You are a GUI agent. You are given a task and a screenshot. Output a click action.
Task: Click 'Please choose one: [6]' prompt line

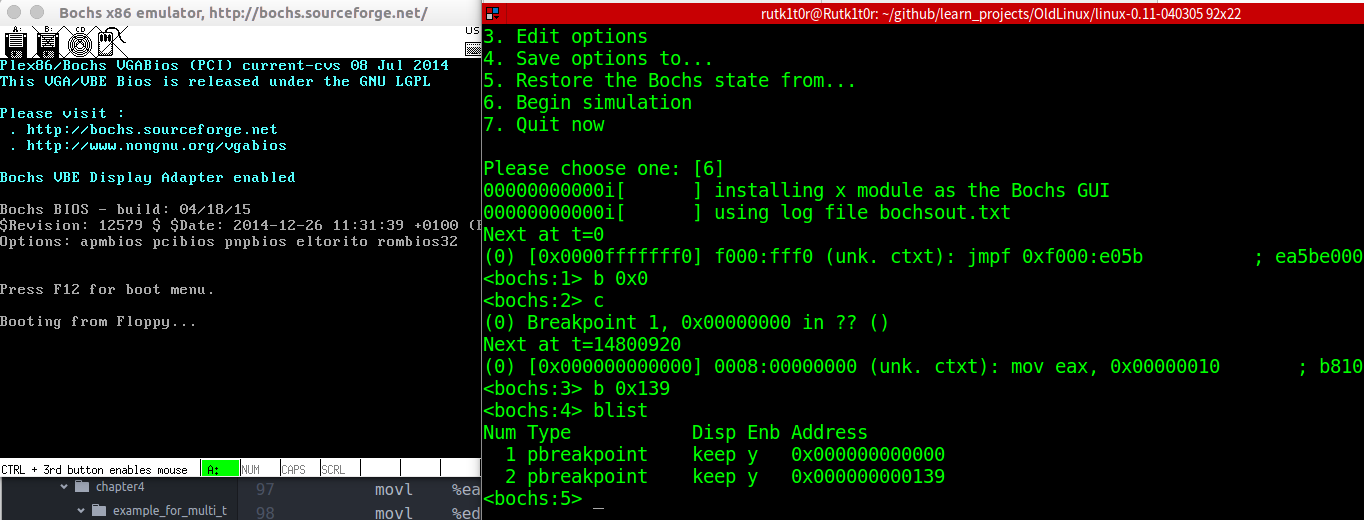tap(603, 168)
